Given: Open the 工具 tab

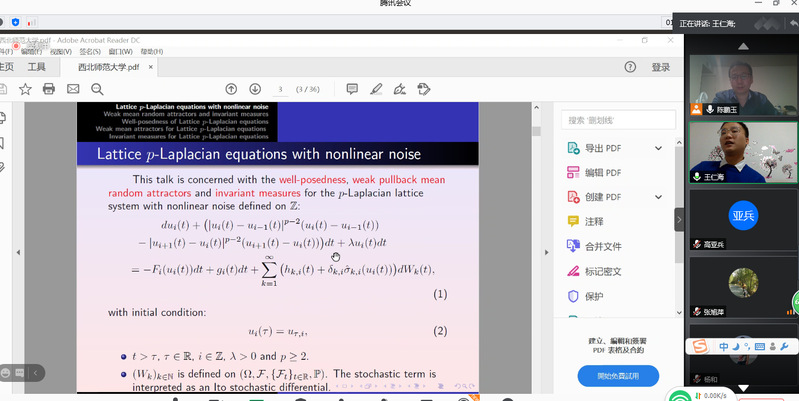Looking at the screenshot, I should [37, 67].
